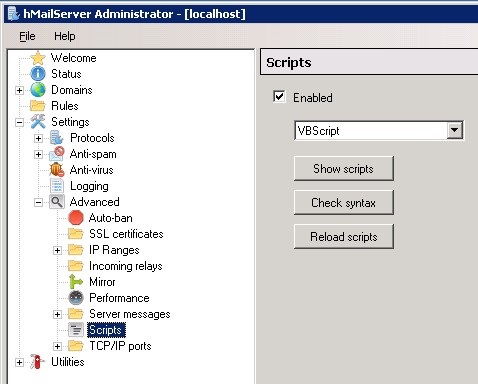Select the Performance tree item label
The width and height of the screenshot is (478, 384).
(x=119, y=298)
